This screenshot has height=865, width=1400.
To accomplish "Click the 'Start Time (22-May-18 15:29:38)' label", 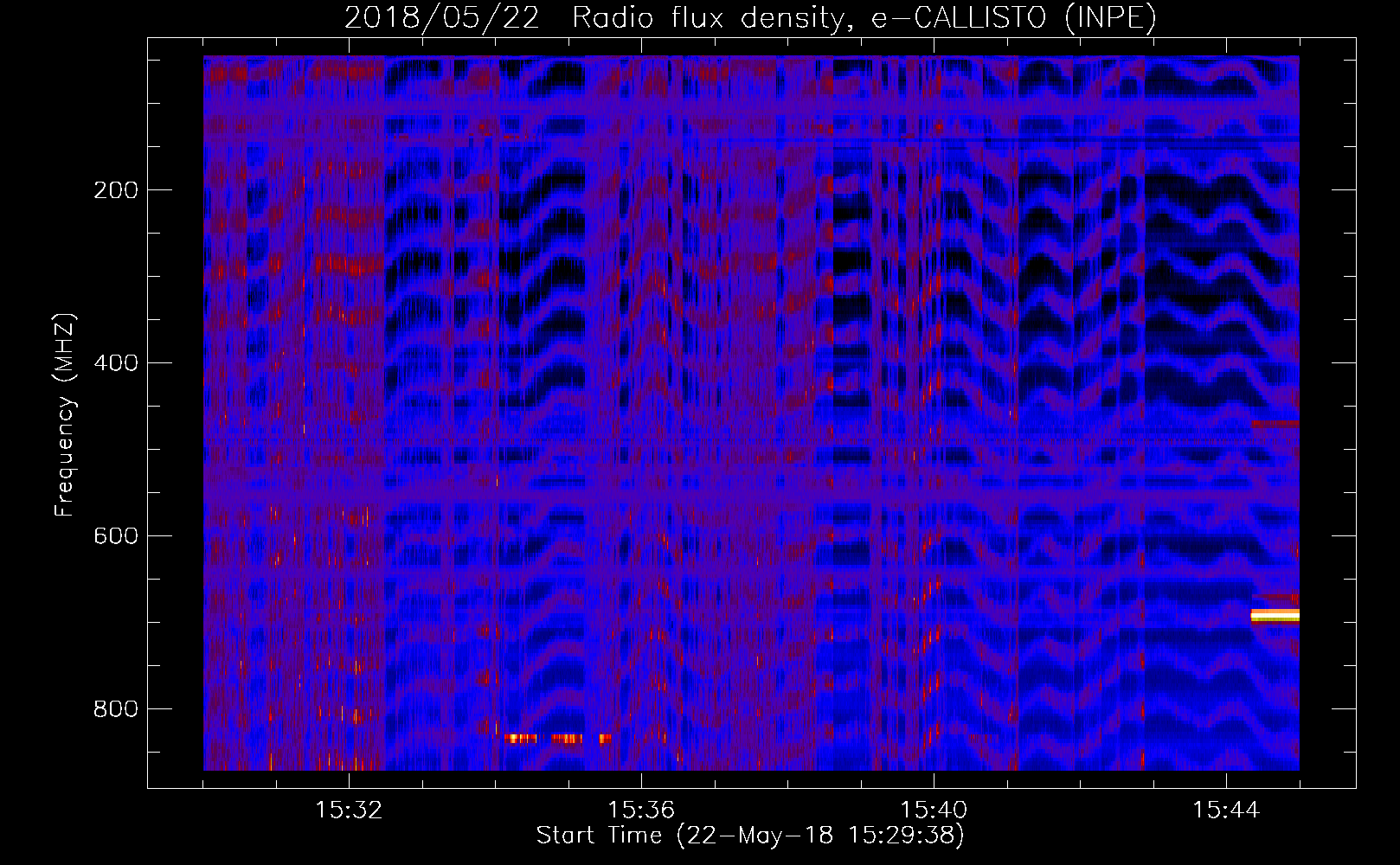I will click(750, 835).
